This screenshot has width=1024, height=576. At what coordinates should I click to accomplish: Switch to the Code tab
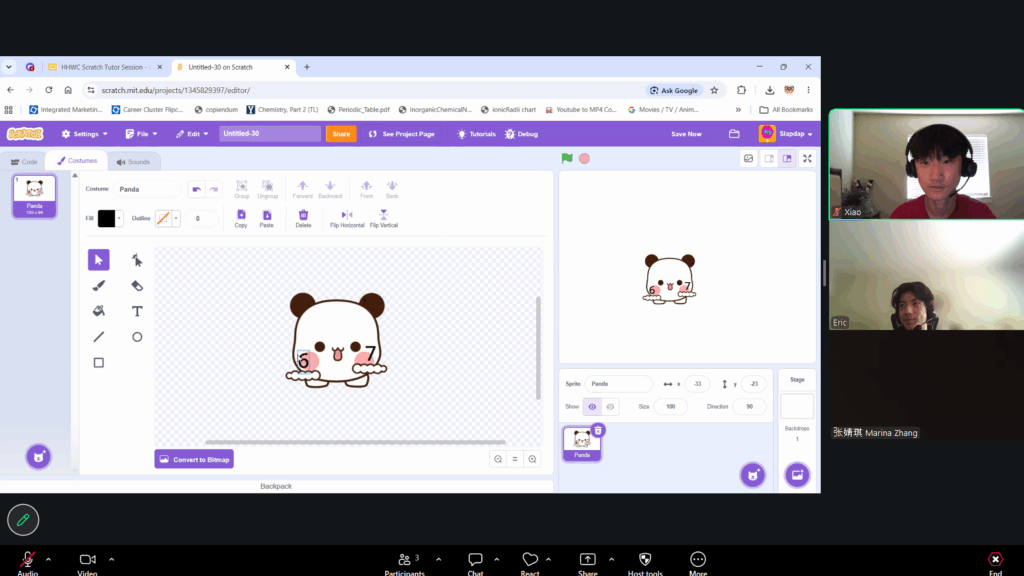pos(24,162)
